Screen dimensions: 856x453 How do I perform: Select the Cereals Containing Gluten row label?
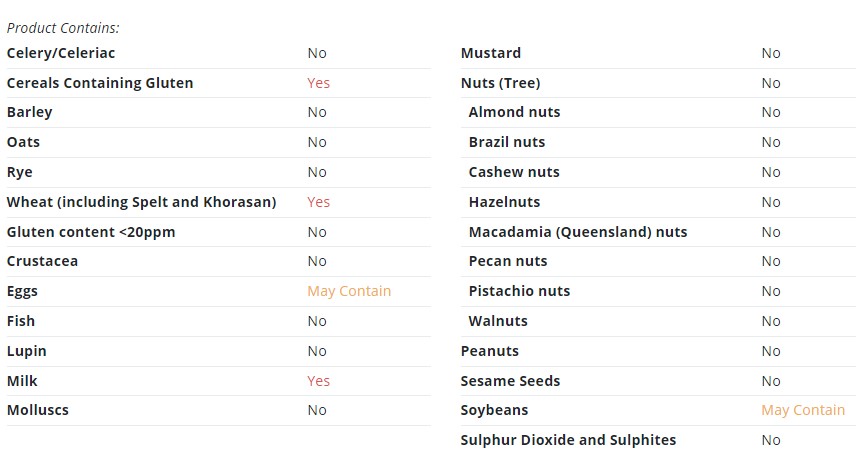click(100, 83)
